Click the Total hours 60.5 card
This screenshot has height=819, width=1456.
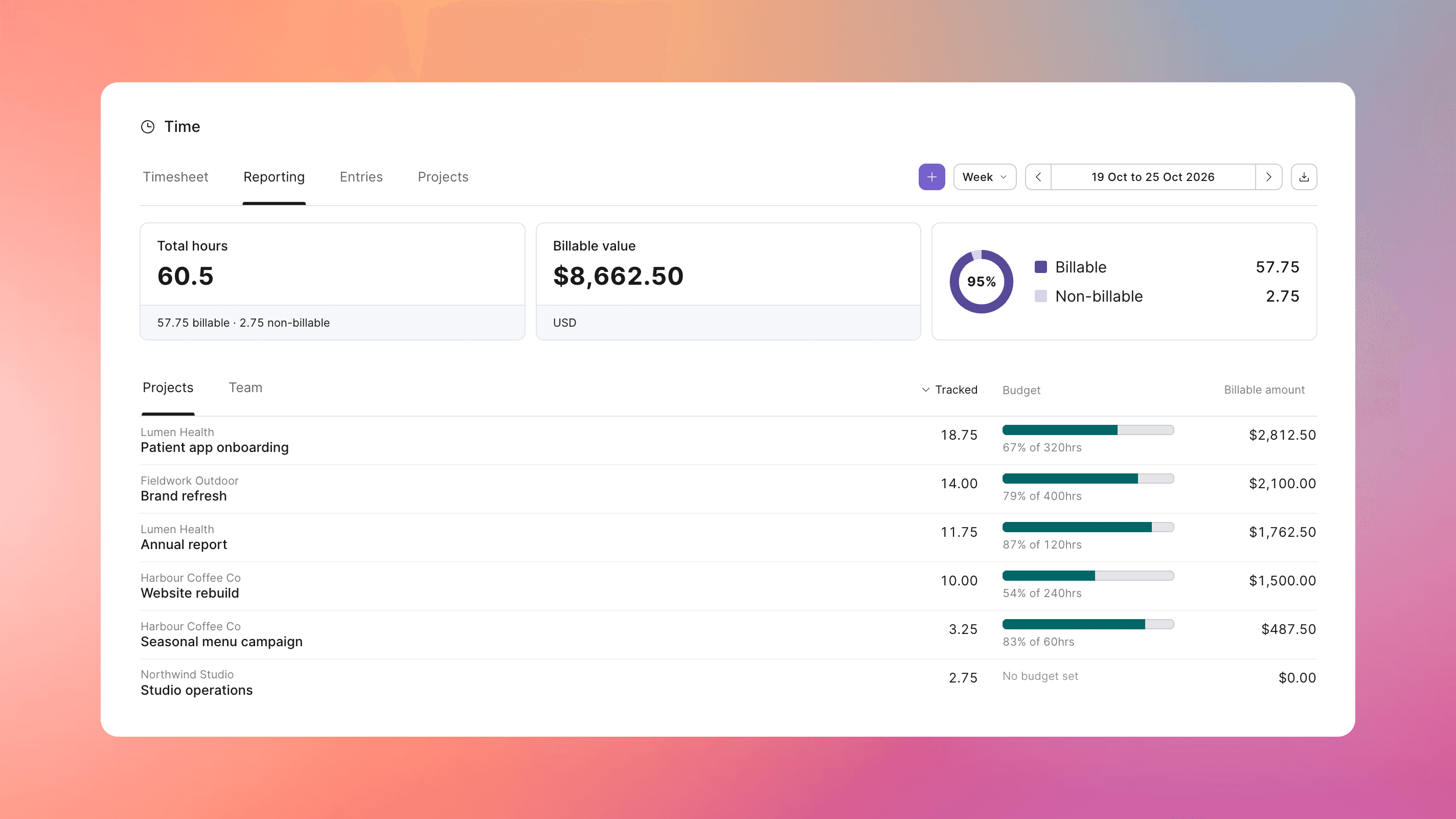tap(332, 282)
